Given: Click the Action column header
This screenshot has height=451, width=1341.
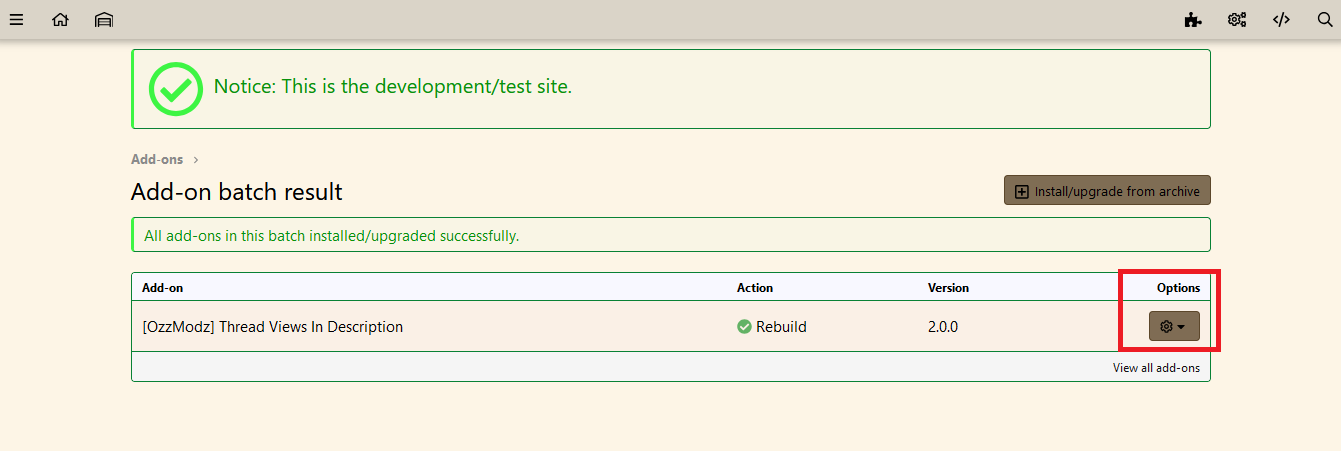Looking at the screenshot, I should point(755,287).
